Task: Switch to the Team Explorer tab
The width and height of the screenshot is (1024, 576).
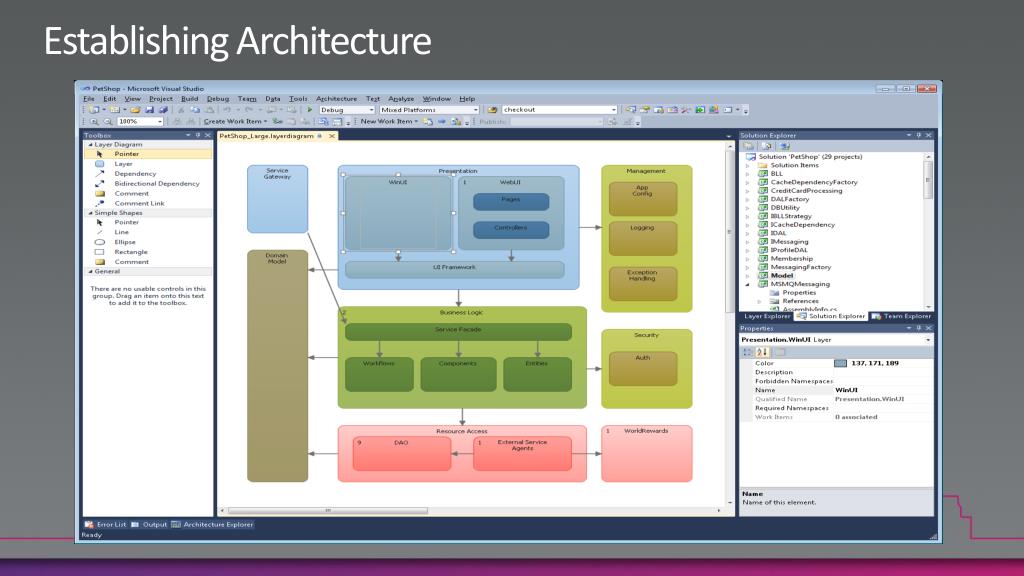Action: (x=901, y=316)
